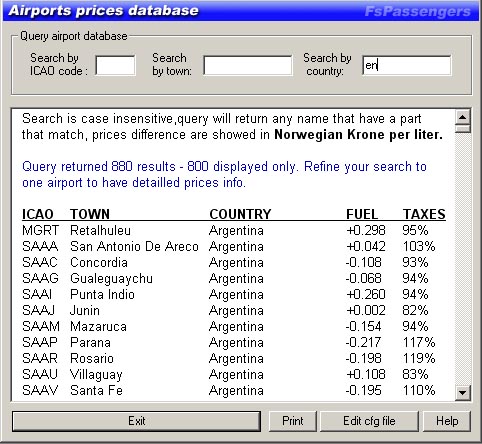This screenshot has height=444, width=482.
Task: Click town San Antonio De Areco
Action: (134, 247)
